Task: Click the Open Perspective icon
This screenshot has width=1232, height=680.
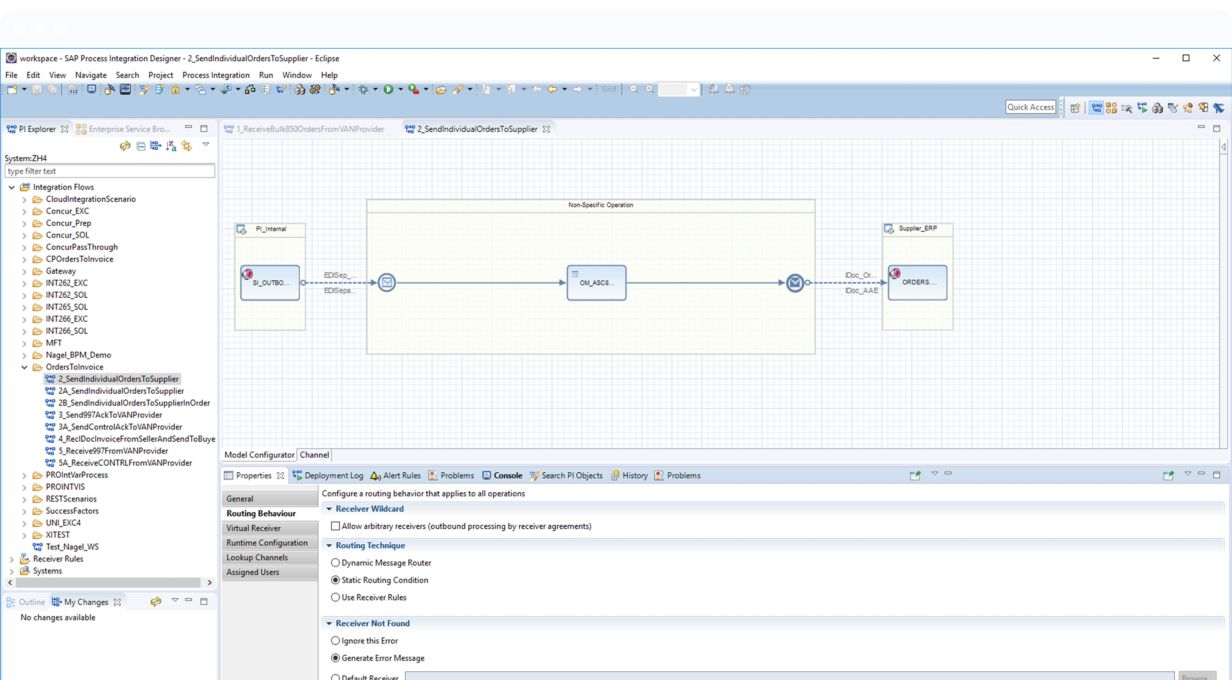Action: click(1075, 108)
